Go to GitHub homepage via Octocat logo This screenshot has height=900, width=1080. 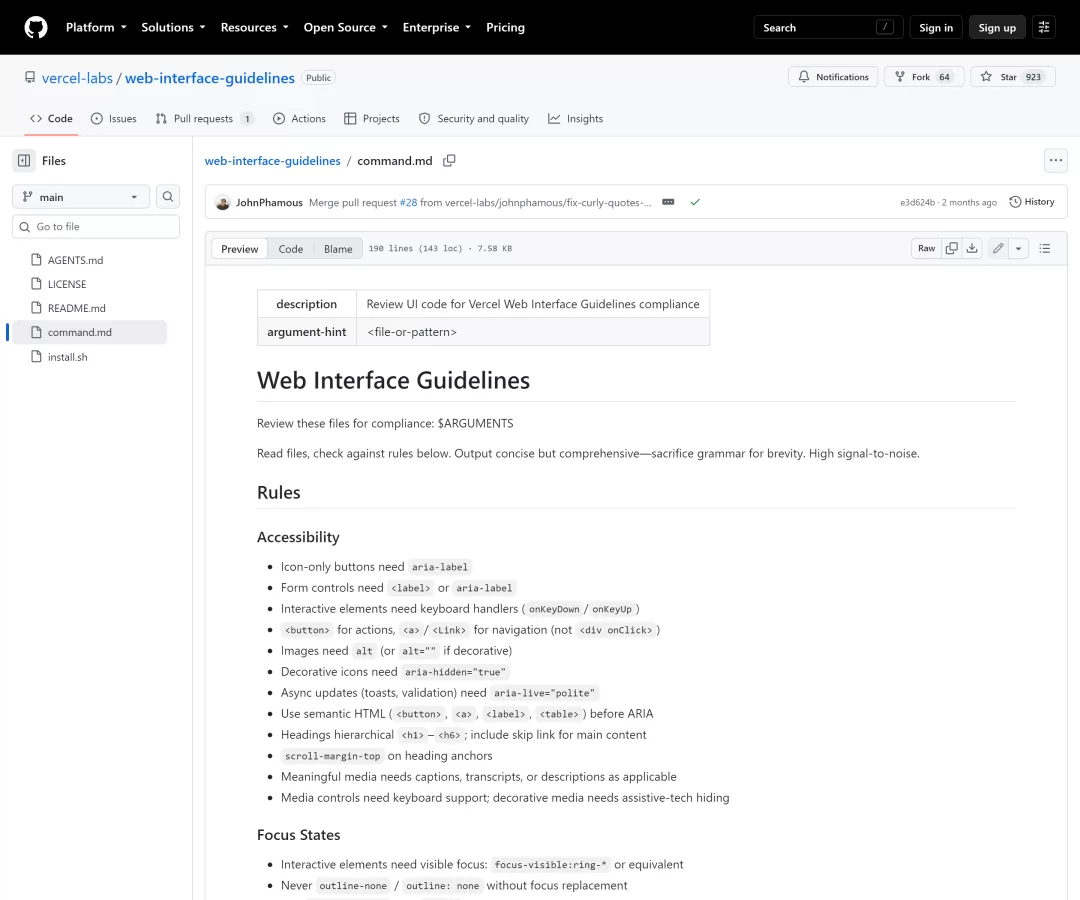click(36, 28)
